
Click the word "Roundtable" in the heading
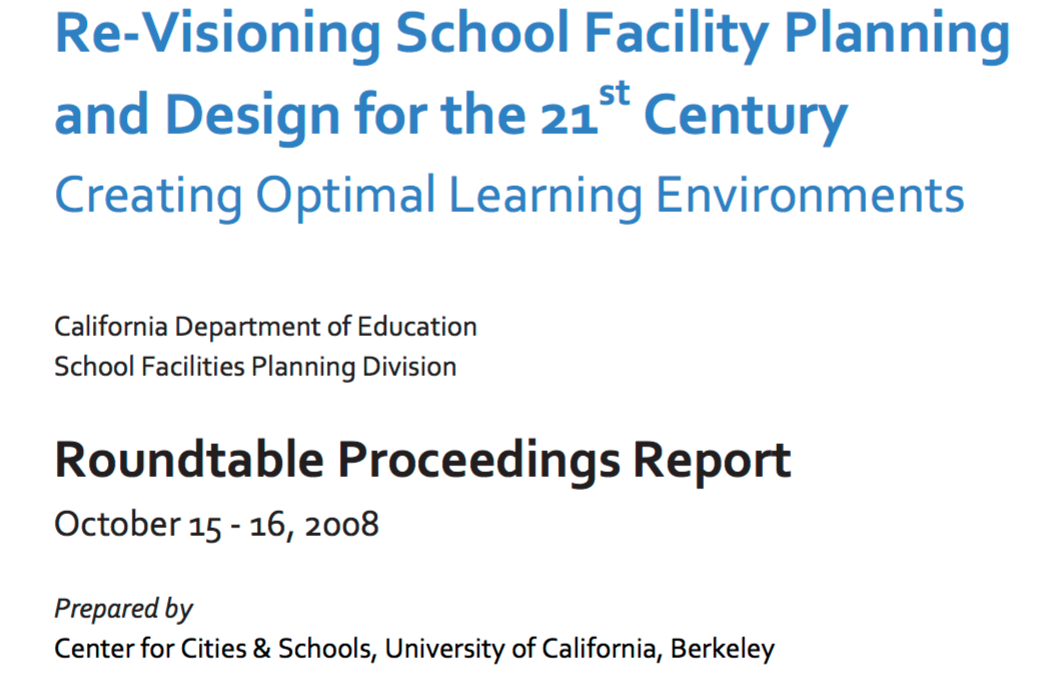(189, 461)
